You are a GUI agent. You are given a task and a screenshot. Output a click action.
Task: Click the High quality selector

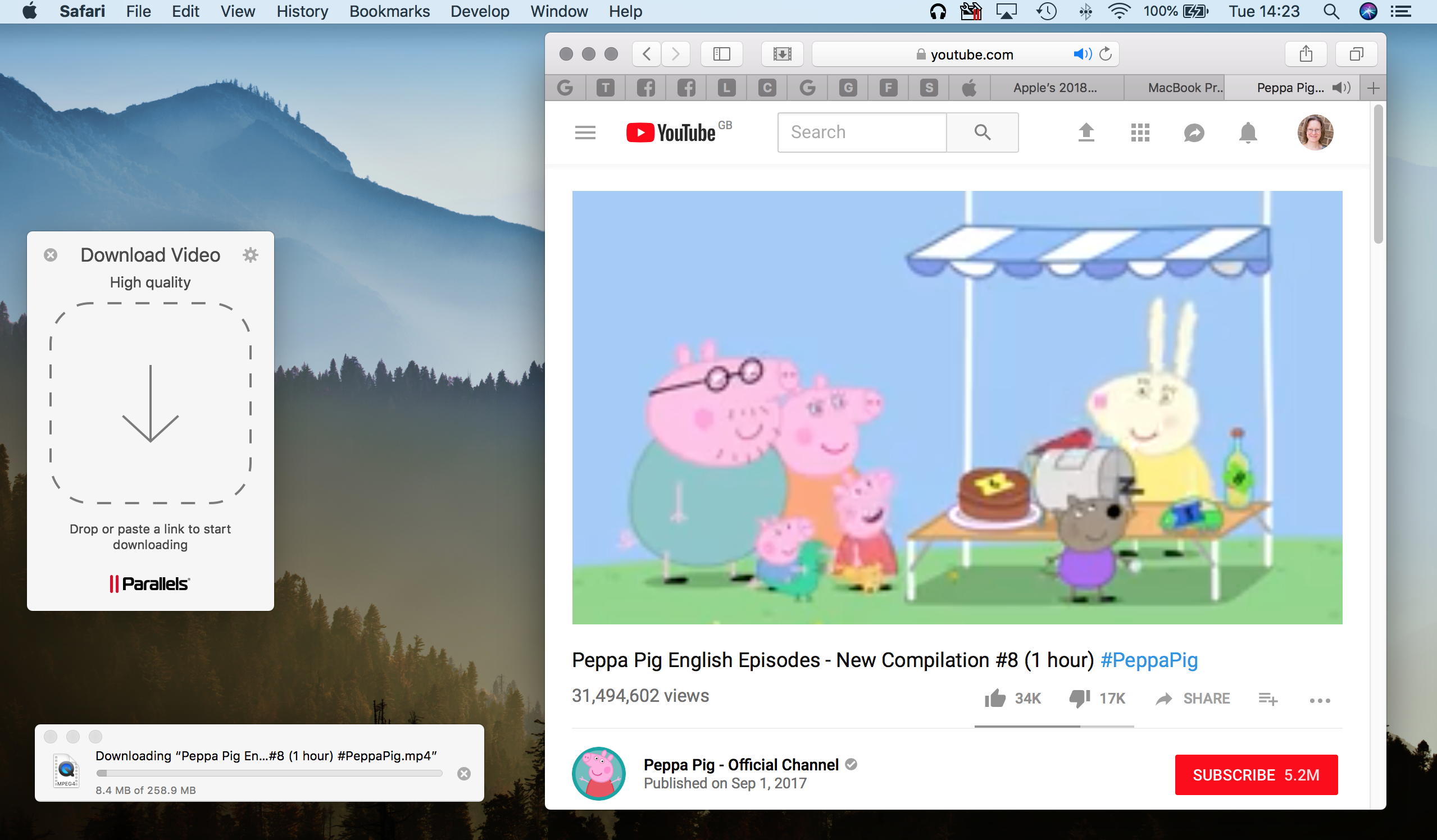(x=150, y=282)
